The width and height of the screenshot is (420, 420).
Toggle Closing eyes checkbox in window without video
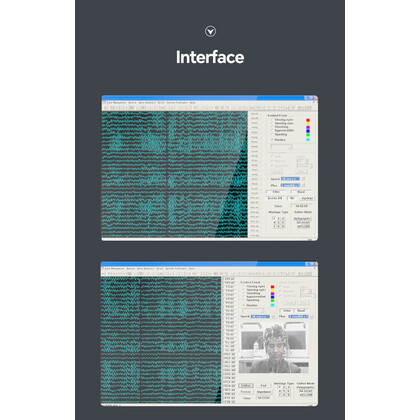pos(272,120)
